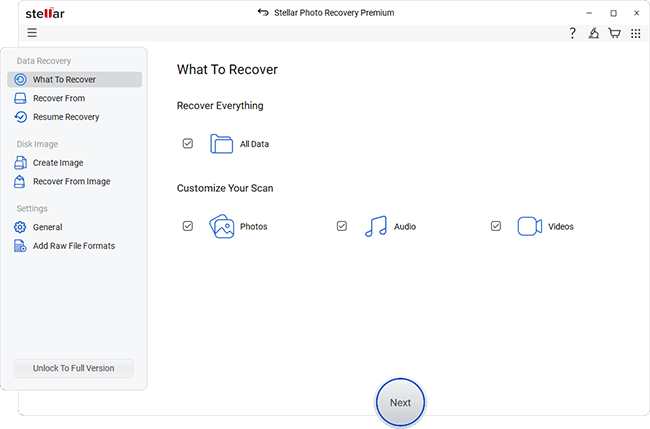Click the Audio music note icon
Image resolution: width=650 pixels, height=429 pixels.
(x=376, y=226)
